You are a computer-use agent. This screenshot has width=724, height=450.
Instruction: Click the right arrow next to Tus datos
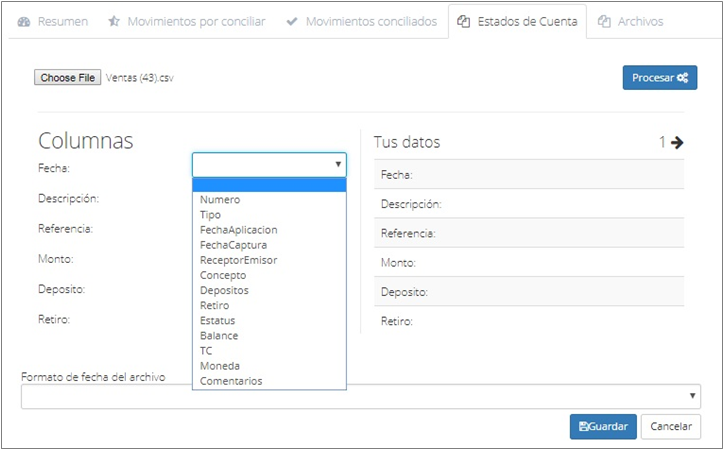[677, 142]
